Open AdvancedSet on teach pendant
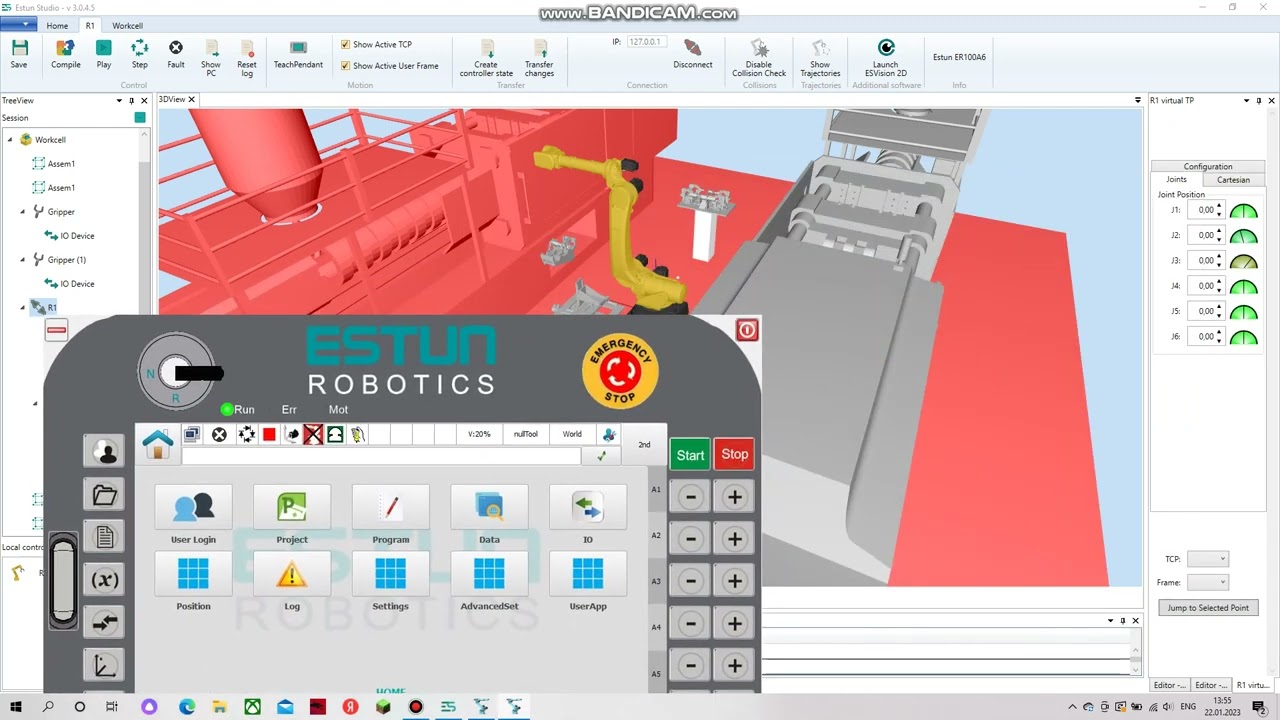This screenshot has width=1280, height=720. point(489,574)
